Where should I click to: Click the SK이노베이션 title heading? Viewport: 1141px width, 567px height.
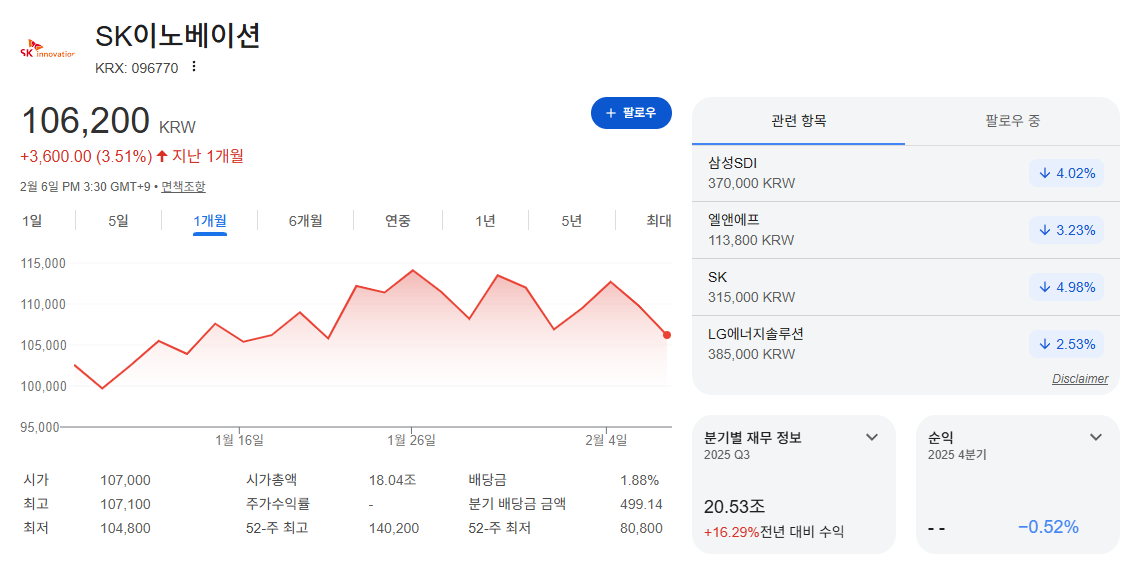click(x=178, y=36)
